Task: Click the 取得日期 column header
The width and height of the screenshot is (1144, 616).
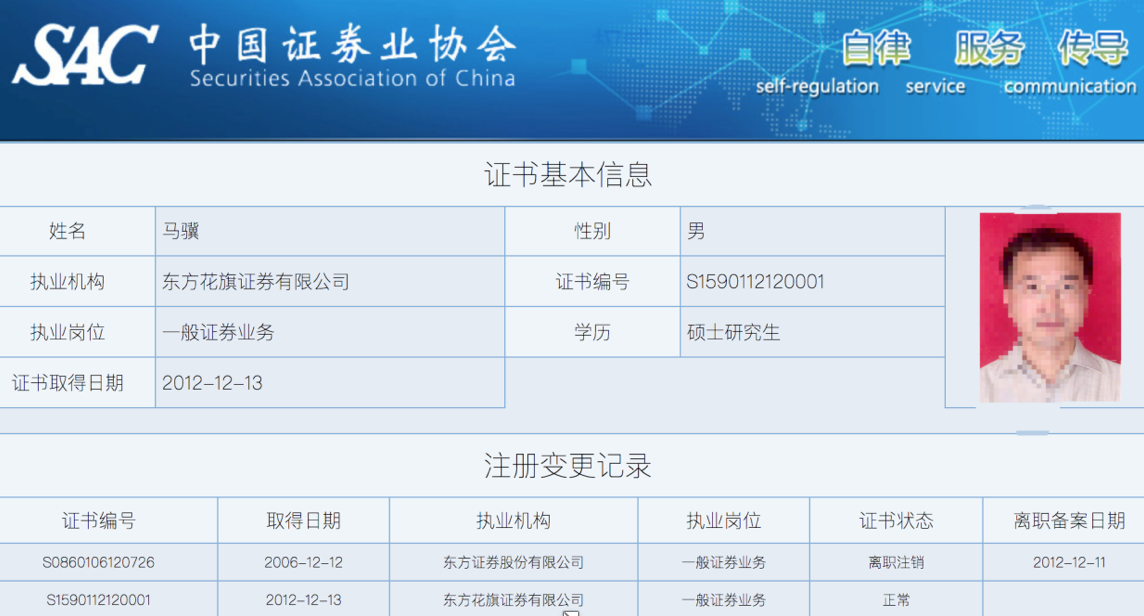Action: pyautogui.click(x=304, y=521)
